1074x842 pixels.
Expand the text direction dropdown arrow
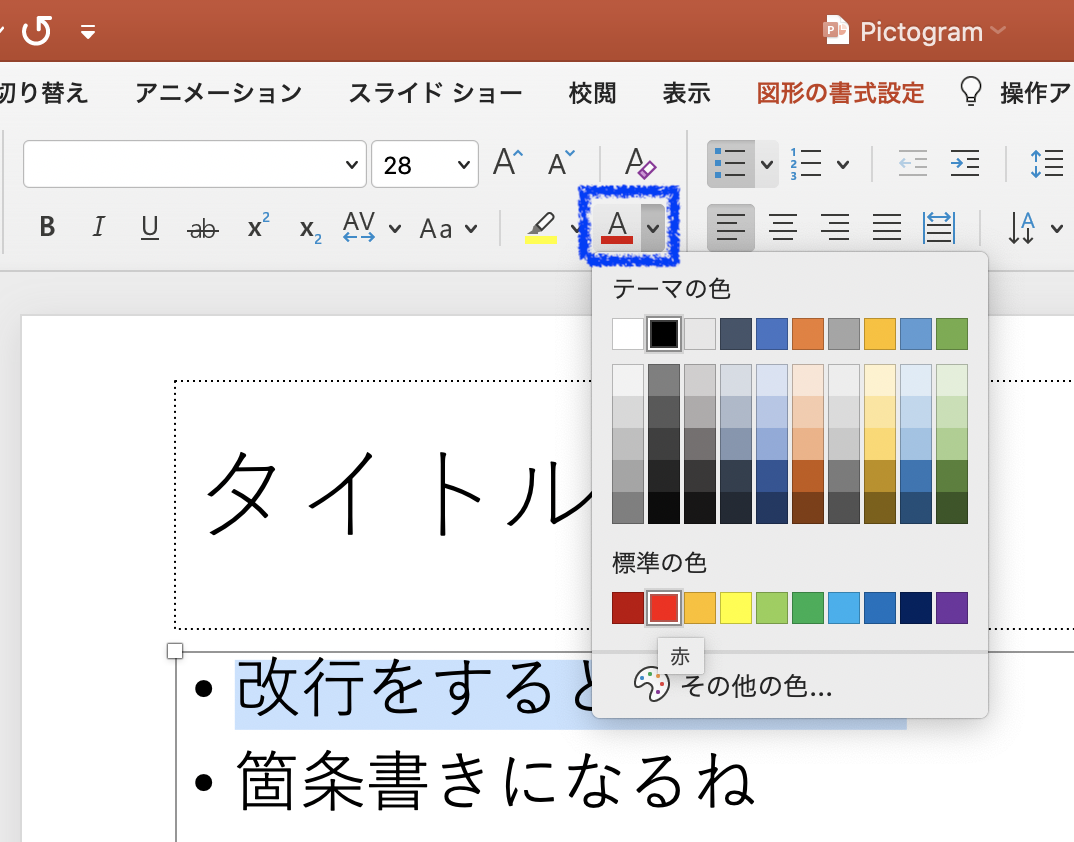[x=1057, y=228]
